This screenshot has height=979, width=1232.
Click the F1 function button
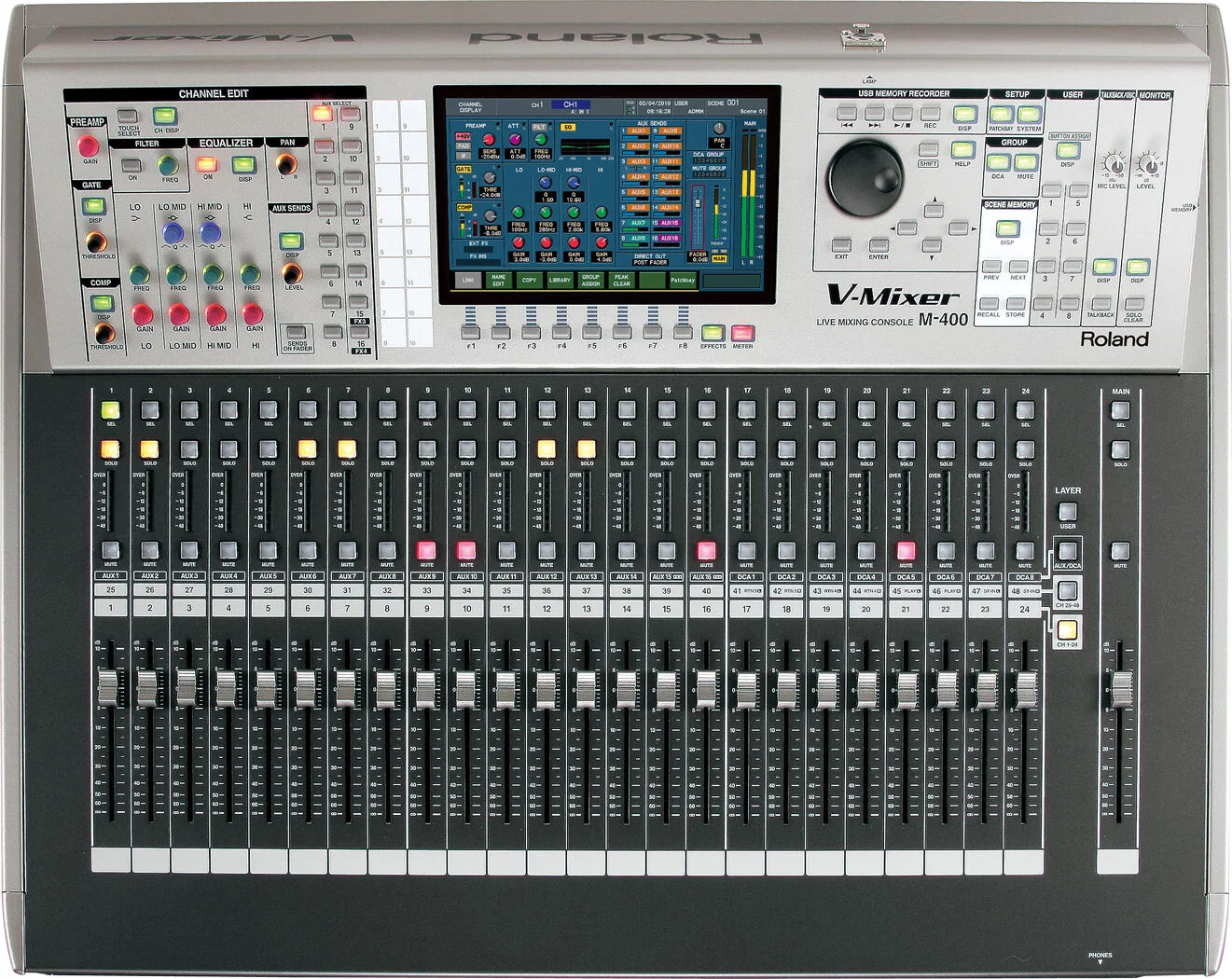pos(471,332)
